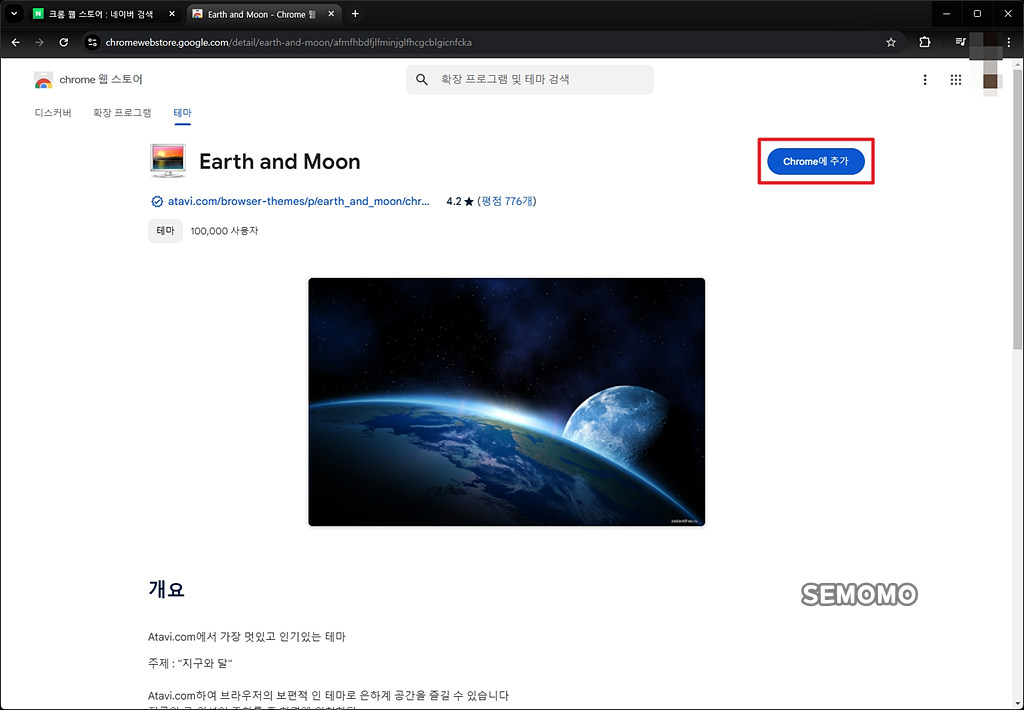Click the verified publisher badge icon
Image resolution: width=1024 pixels, height=710 pixels.
coord(157,202)
